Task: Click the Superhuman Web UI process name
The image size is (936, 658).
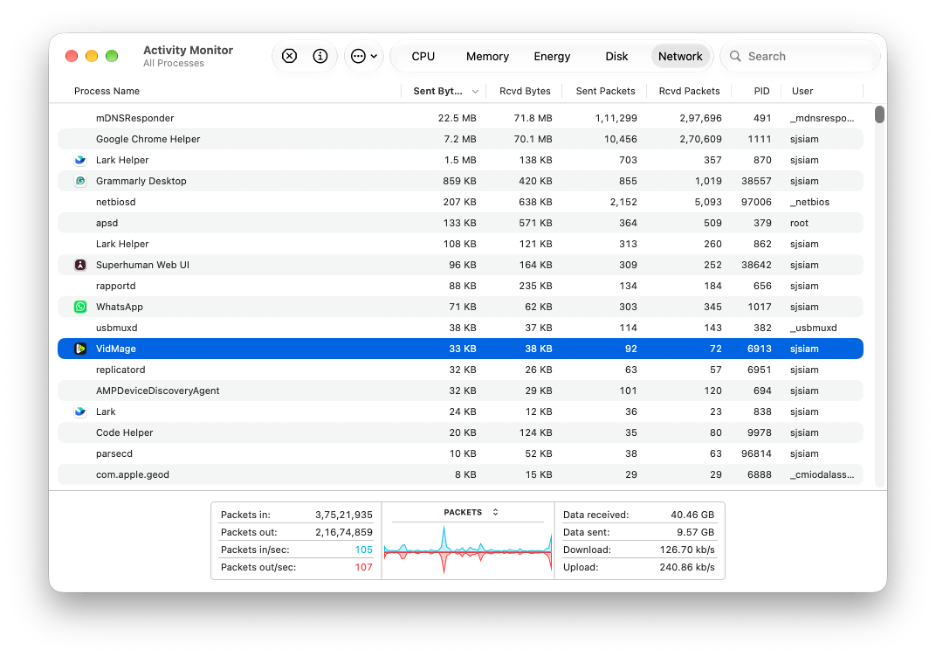Action: (143, 265)
